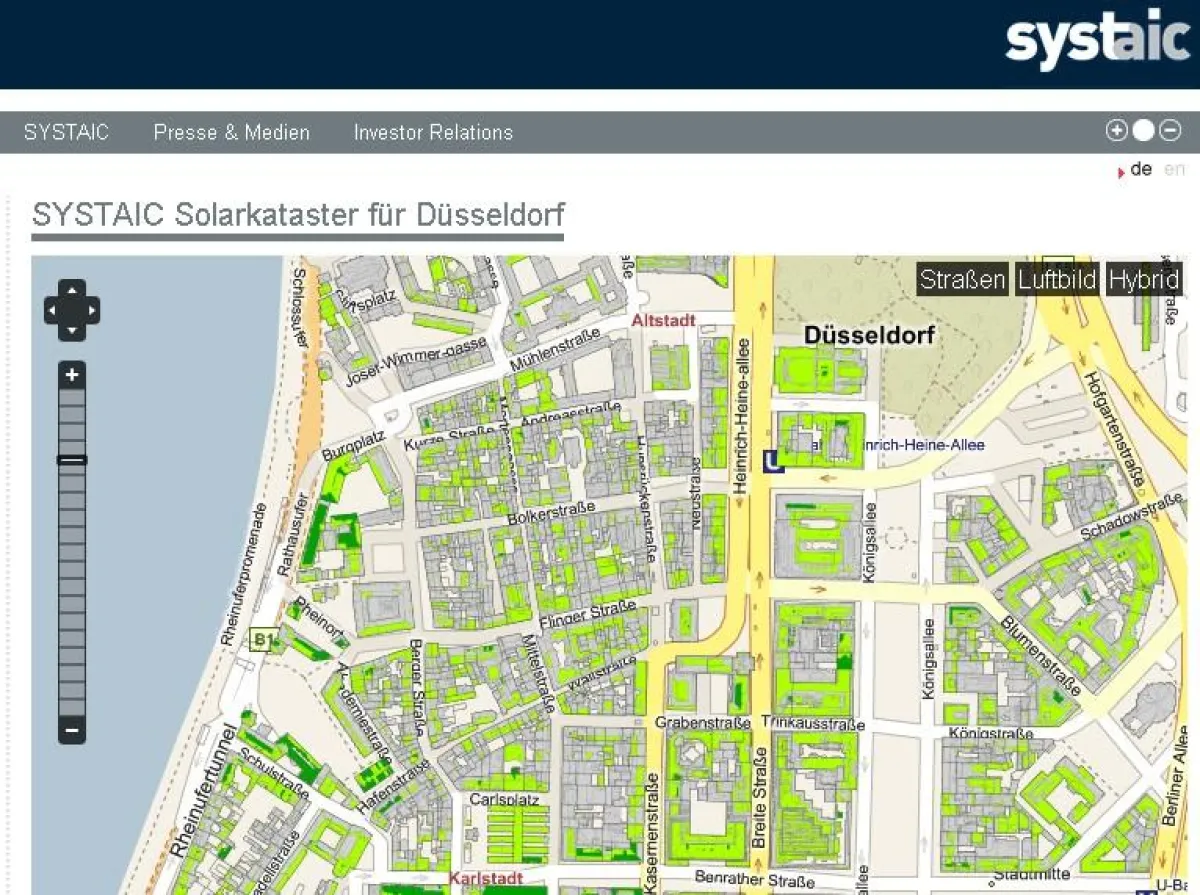Click the U-Bahn station icon near Heinrich-Heine-Allee

tap(774, 461)
